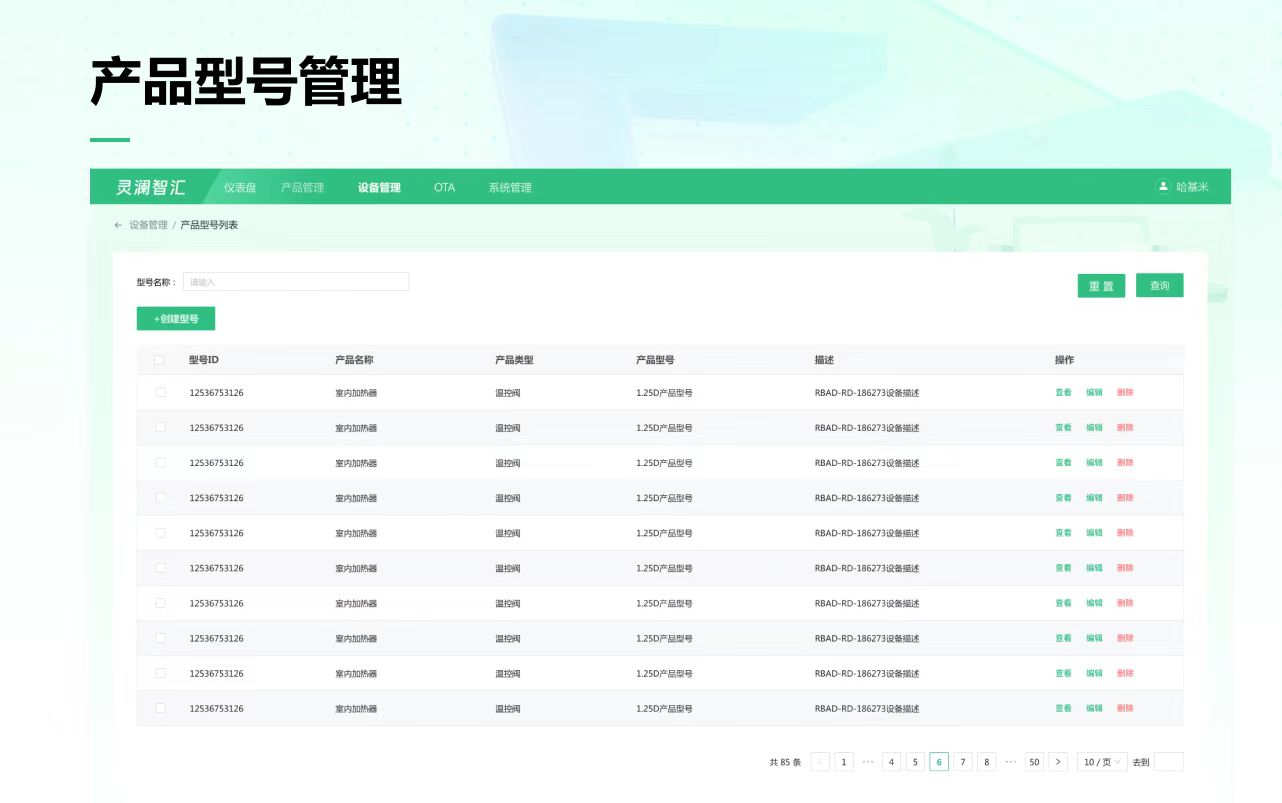Toggle the select-all checkbox in table header
The width and height of the screenshot is (1282, 803).
point(160,360)
